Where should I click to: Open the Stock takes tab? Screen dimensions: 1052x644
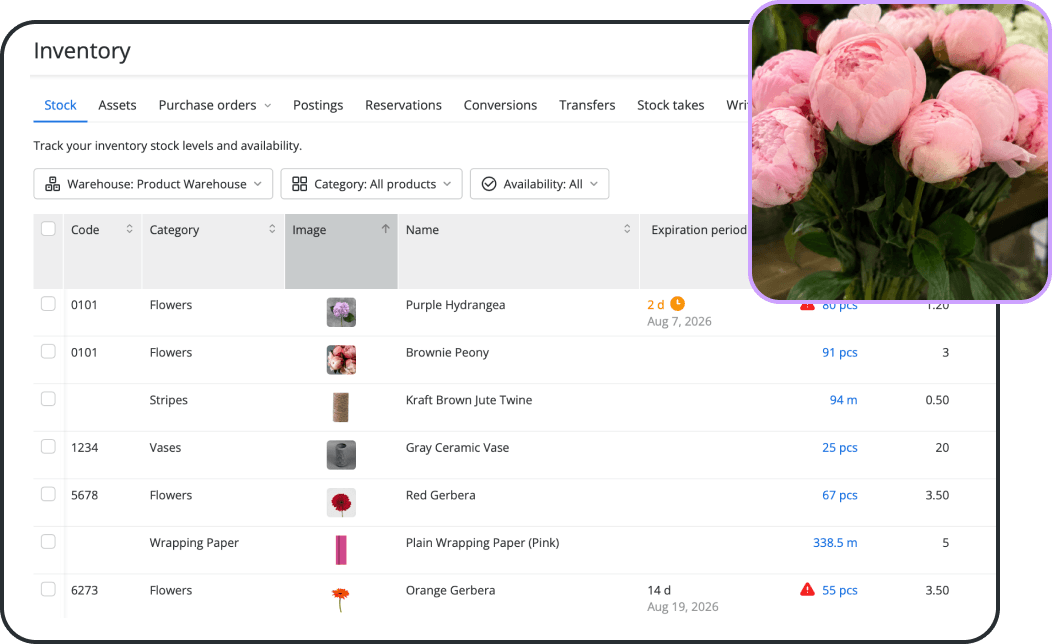[x=671, y=105]
